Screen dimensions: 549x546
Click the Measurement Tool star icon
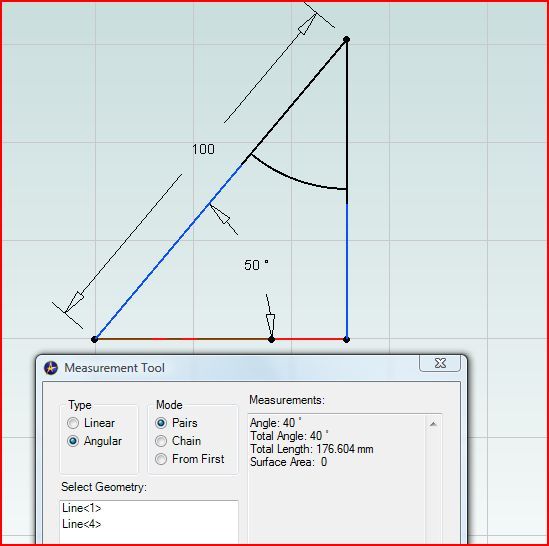click(51, 368)
